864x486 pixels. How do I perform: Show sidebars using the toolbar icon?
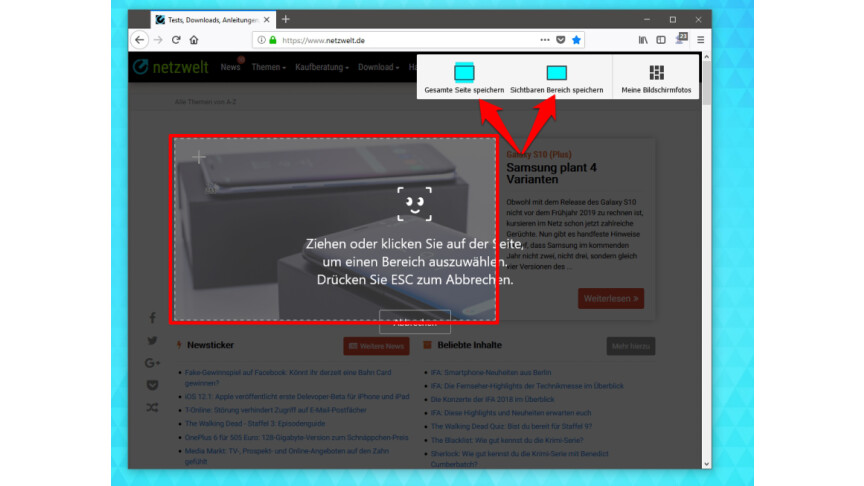pyautogui.click(x=661, y=40)
